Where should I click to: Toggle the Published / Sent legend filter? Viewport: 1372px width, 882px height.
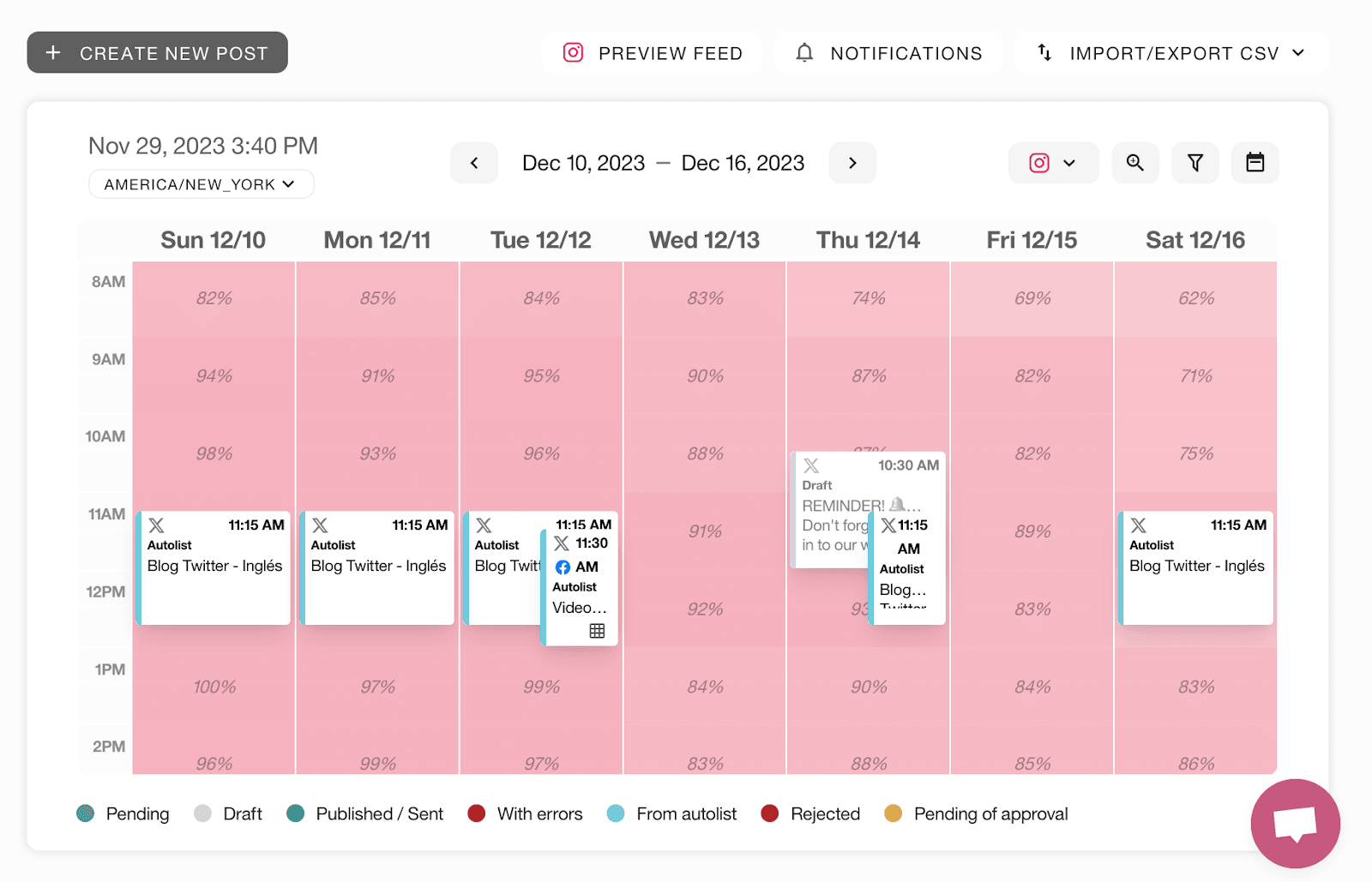click(x=296, y=813)
